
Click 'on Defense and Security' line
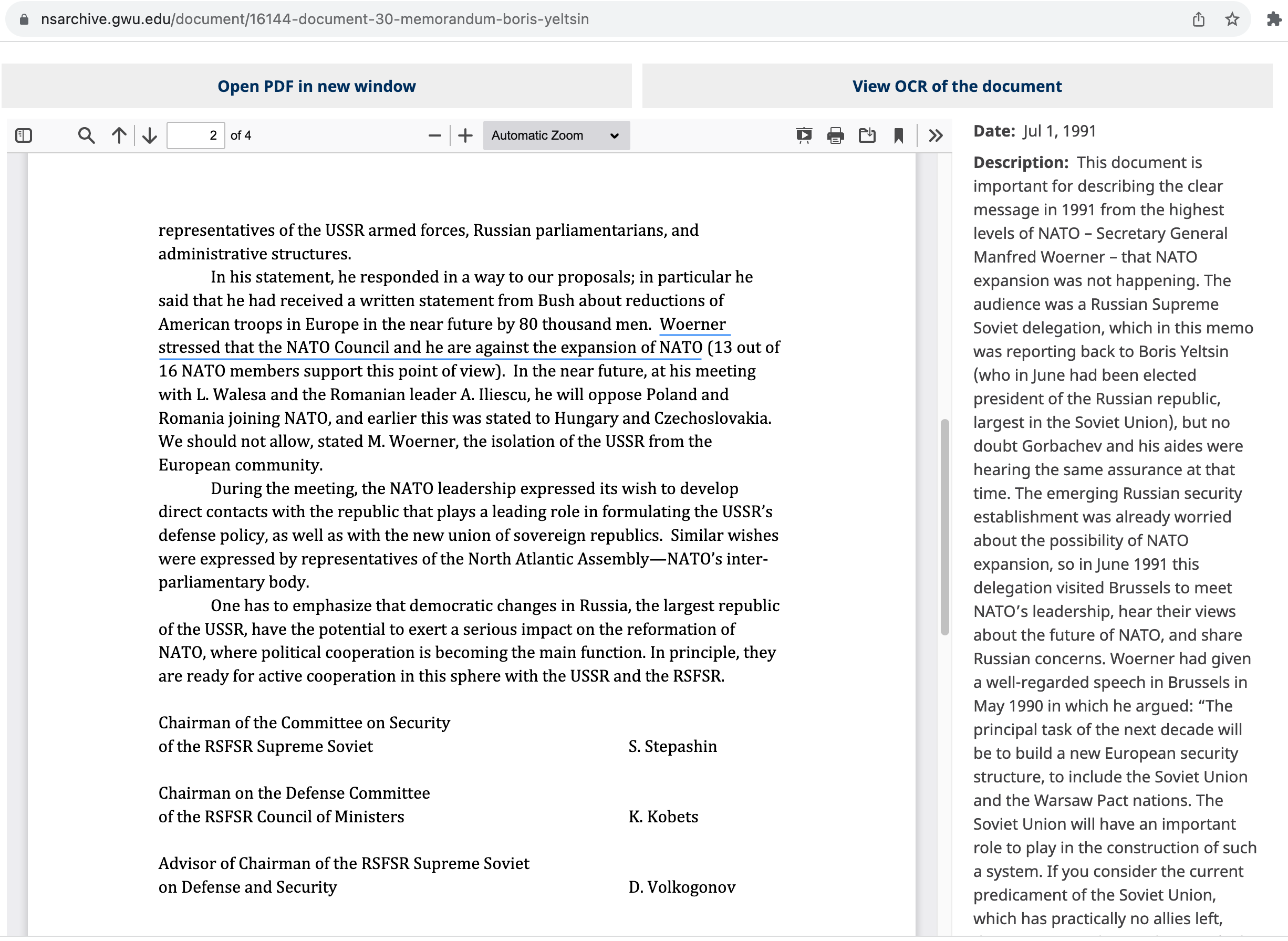[248, 887]
